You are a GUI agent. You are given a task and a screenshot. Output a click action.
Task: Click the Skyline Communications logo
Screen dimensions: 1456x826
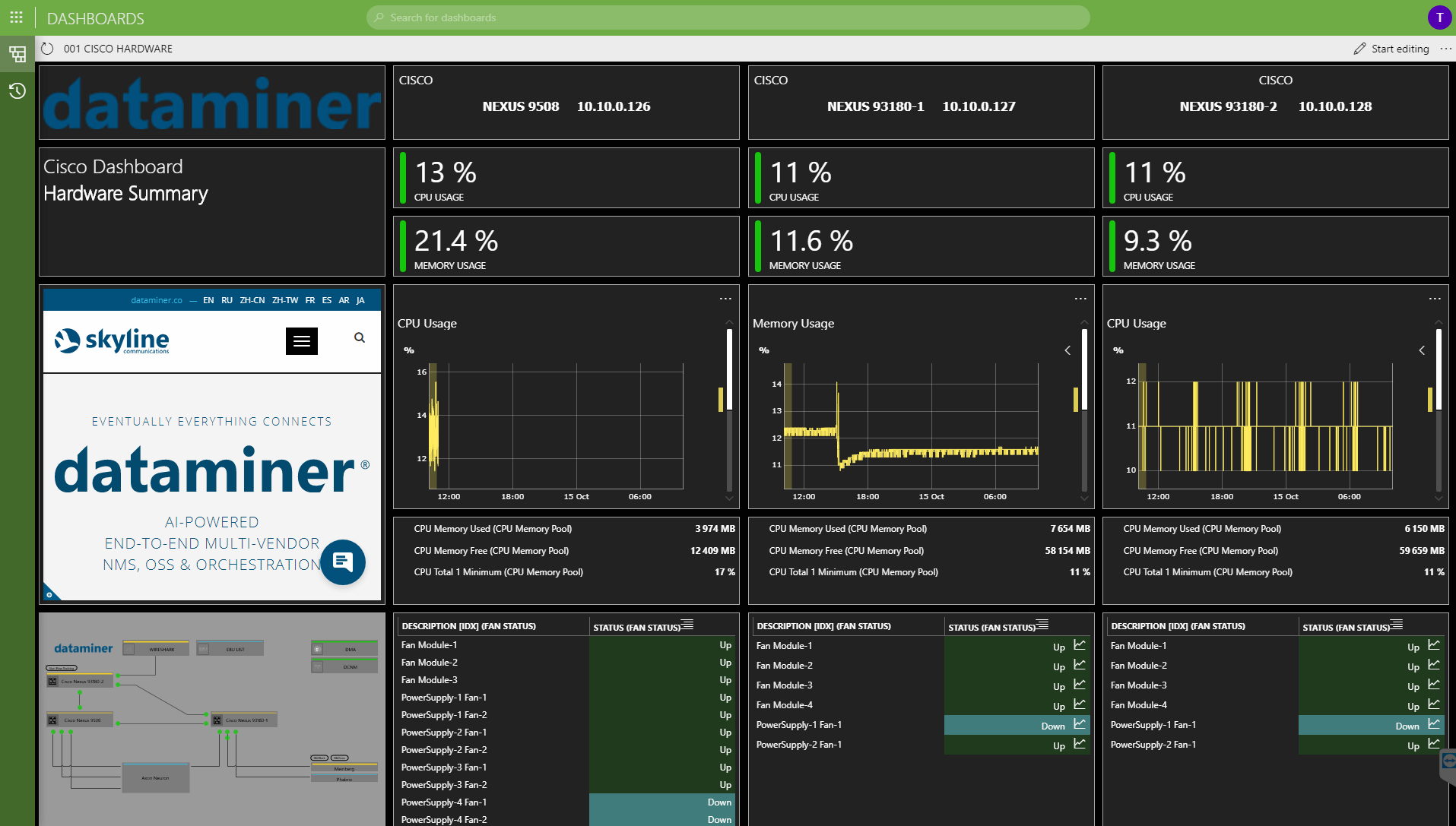pyautogui.click(x=111, y=340)
